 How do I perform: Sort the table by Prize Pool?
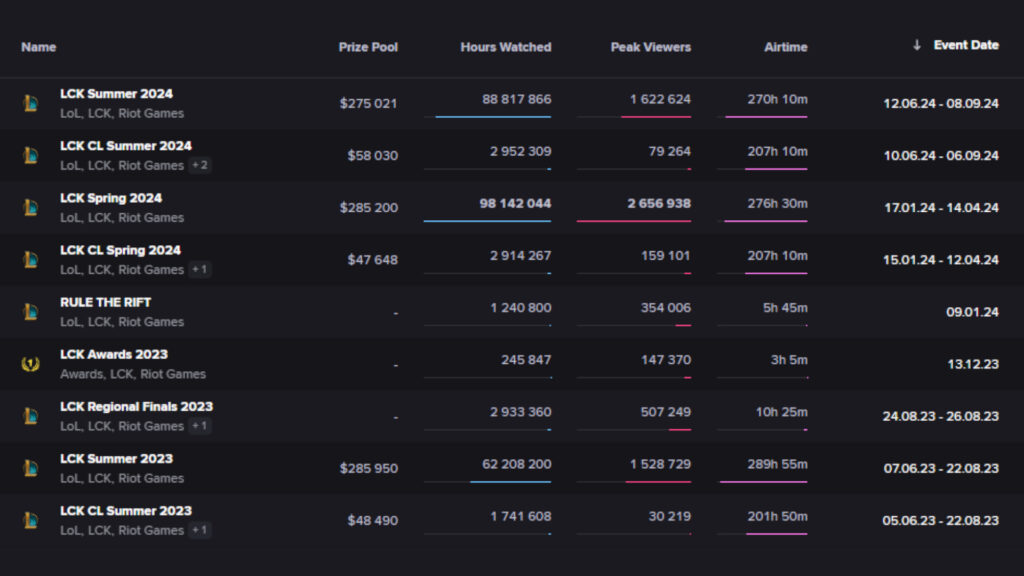[x=369, y=47]
